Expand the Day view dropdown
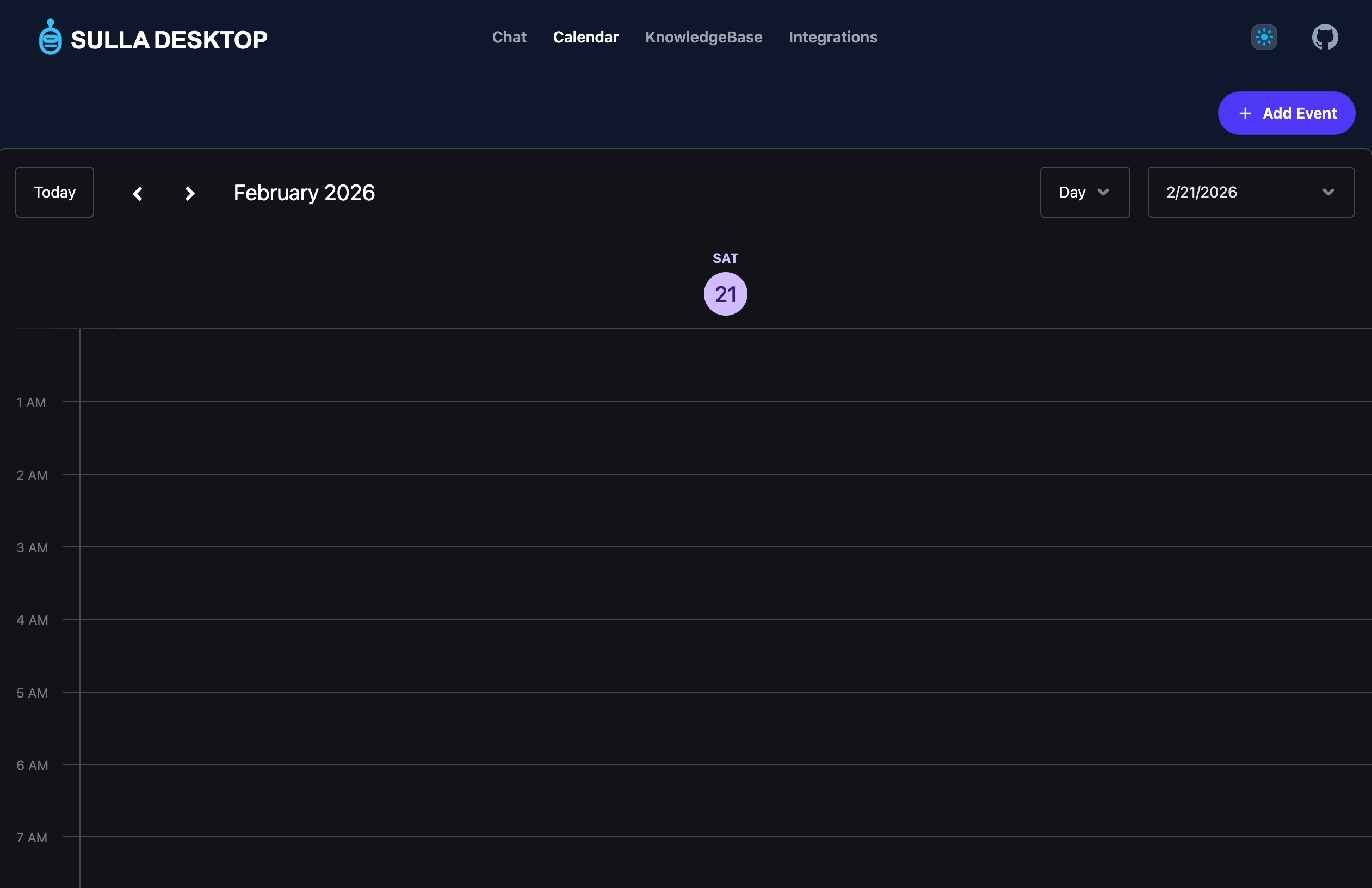1372x888 pixels. [x=1084, y=192]
